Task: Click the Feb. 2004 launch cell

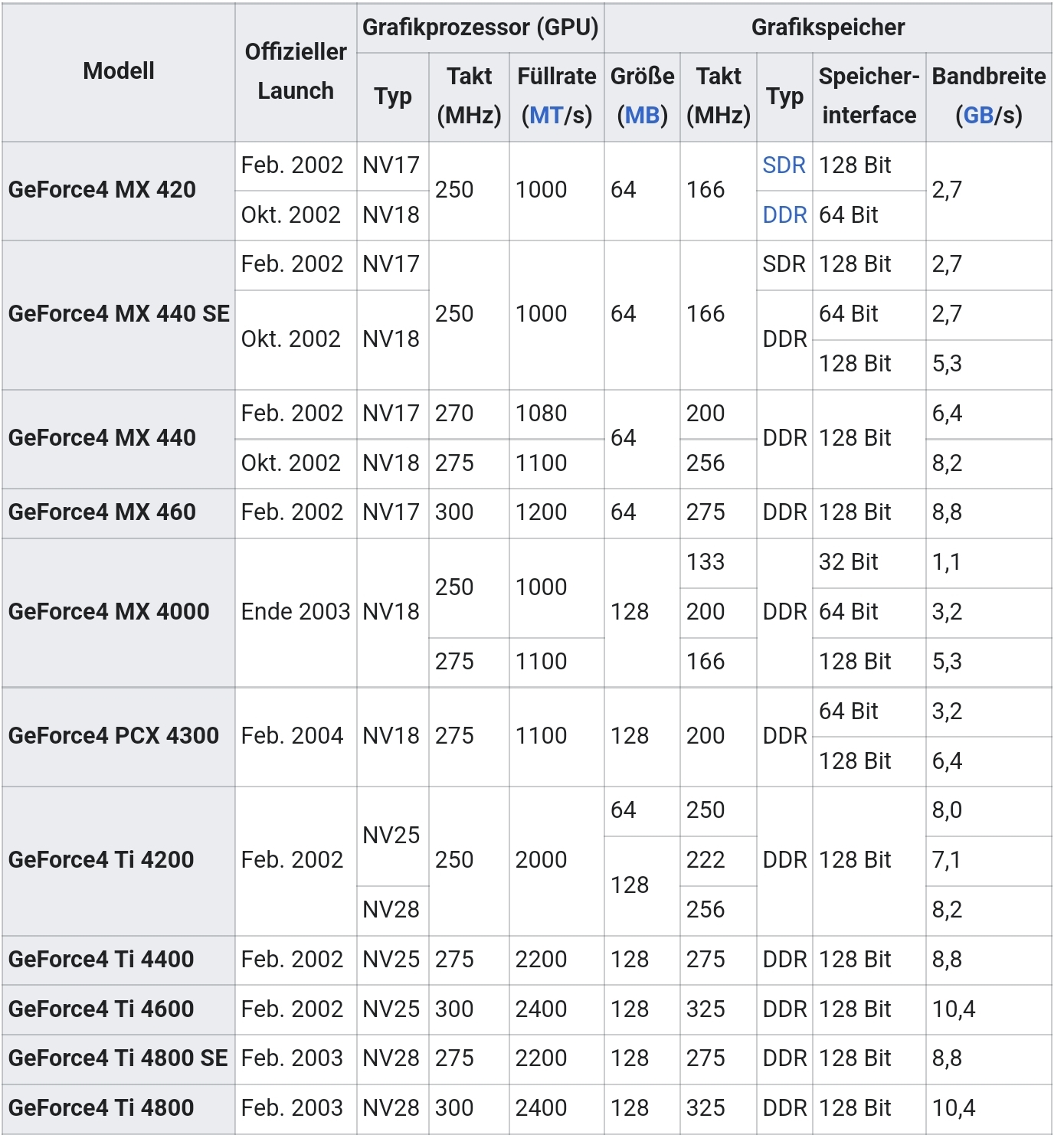Action: click(296, 737)
